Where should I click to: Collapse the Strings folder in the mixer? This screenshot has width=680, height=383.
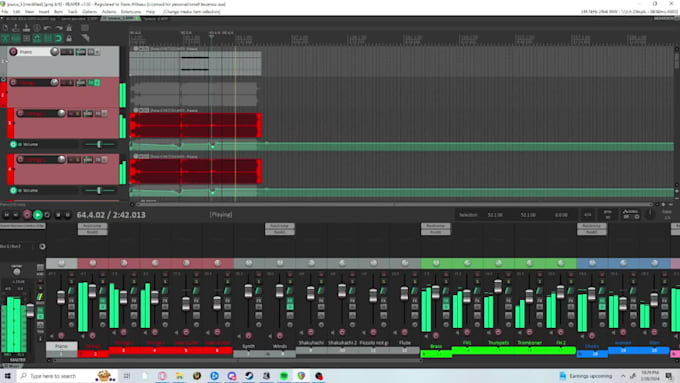(x=81, y=354)
